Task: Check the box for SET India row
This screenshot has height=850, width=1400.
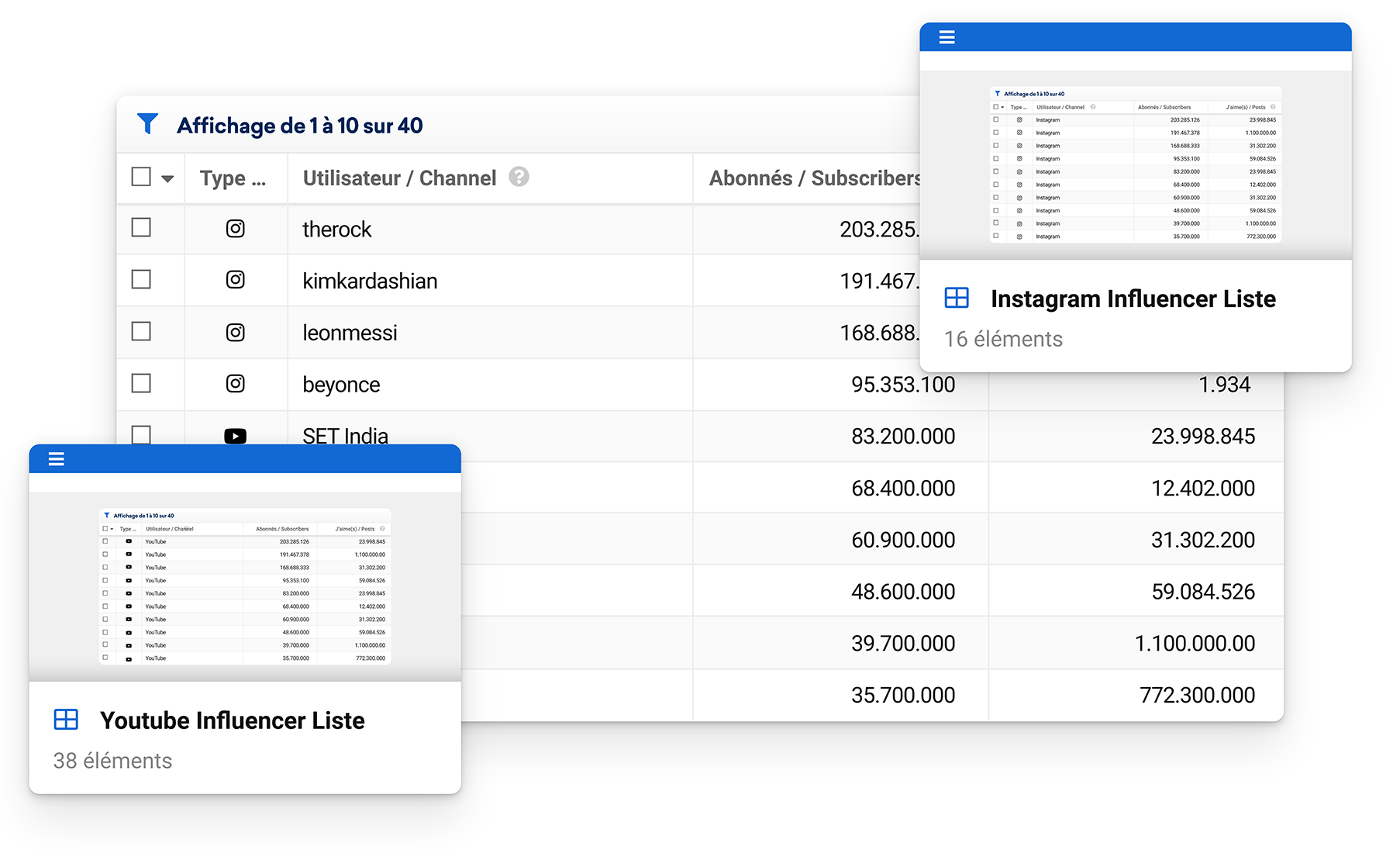Action: click(x=141, y=434)
